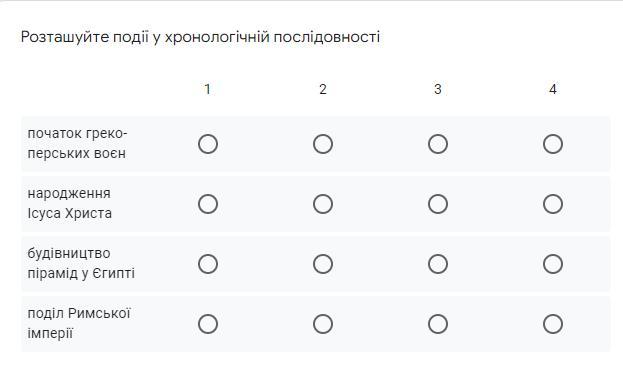Mark будівництво пірамід у Єгипті as 1

tap(208, 264)
